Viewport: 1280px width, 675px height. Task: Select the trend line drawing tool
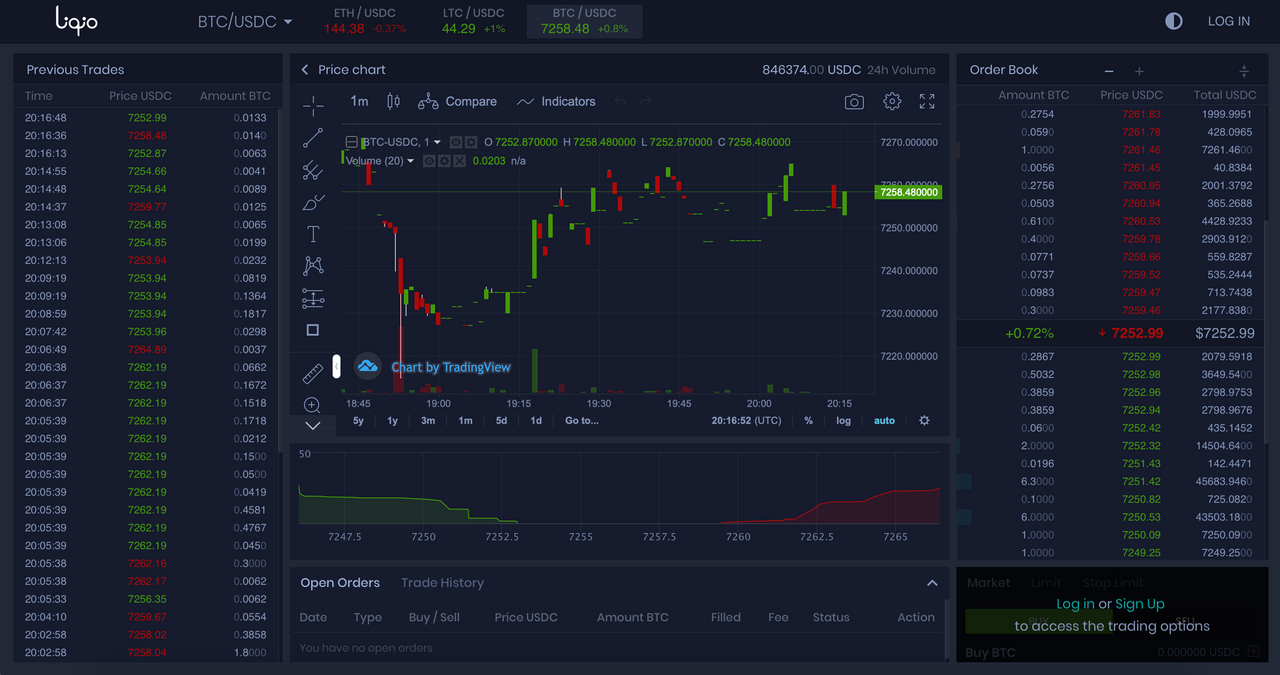[313, 138]
